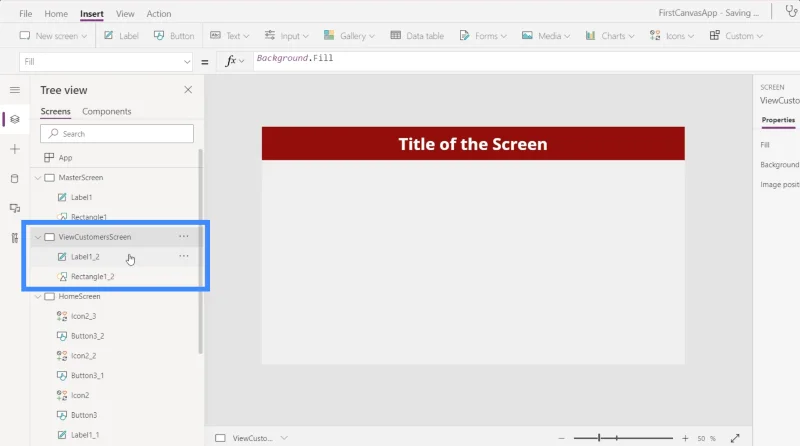This screenshot has width=800, height=446.
Task: Open the Forms dropdown
Action: [483, 36]
